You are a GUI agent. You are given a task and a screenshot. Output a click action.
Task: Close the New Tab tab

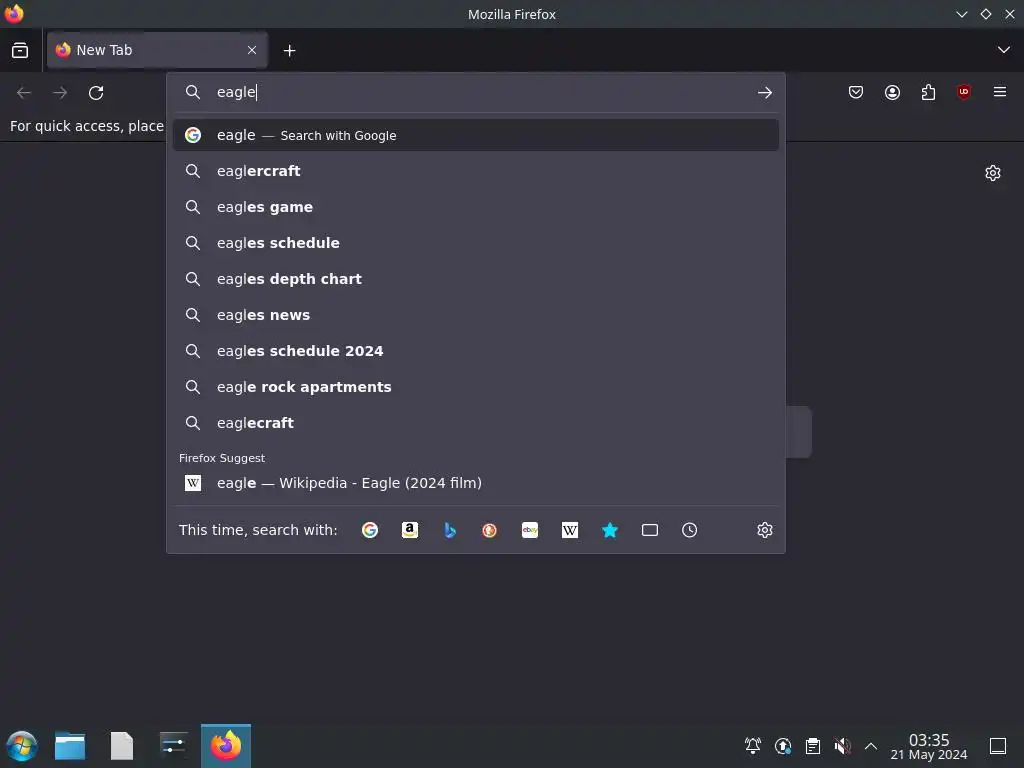pyautogui.click(x=252, y=50)
